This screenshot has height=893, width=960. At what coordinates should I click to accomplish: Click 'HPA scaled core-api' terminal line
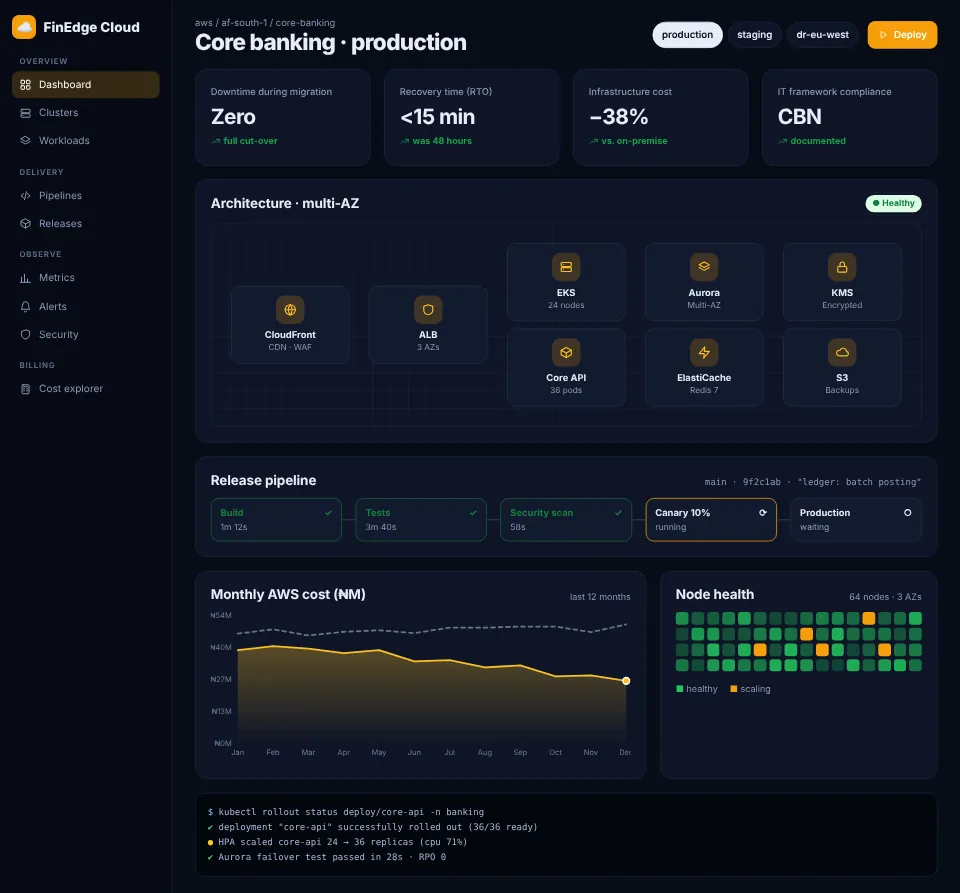pos(338,842)
